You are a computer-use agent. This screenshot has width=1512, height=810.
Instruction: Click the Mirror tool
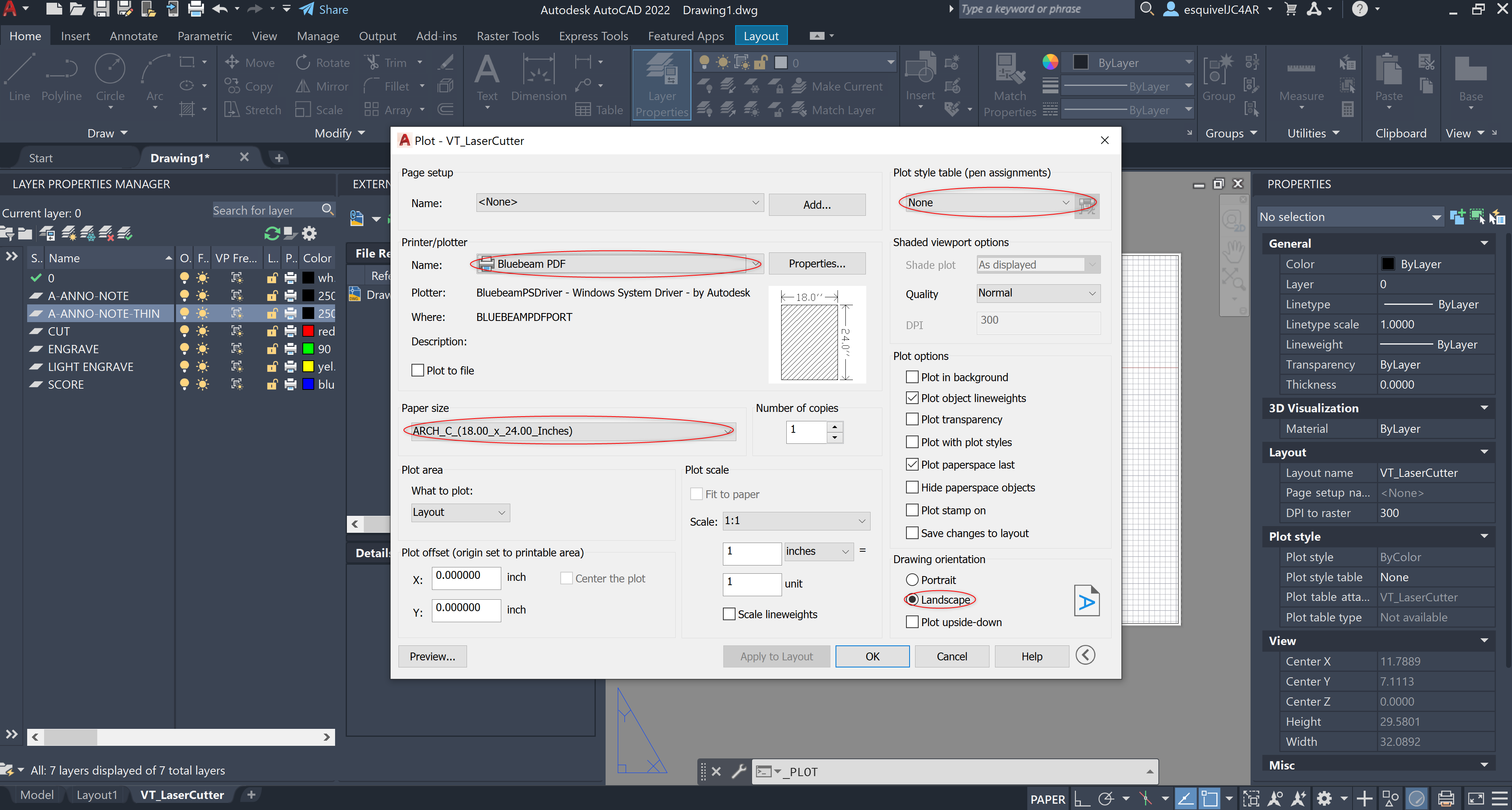point(322,86)
